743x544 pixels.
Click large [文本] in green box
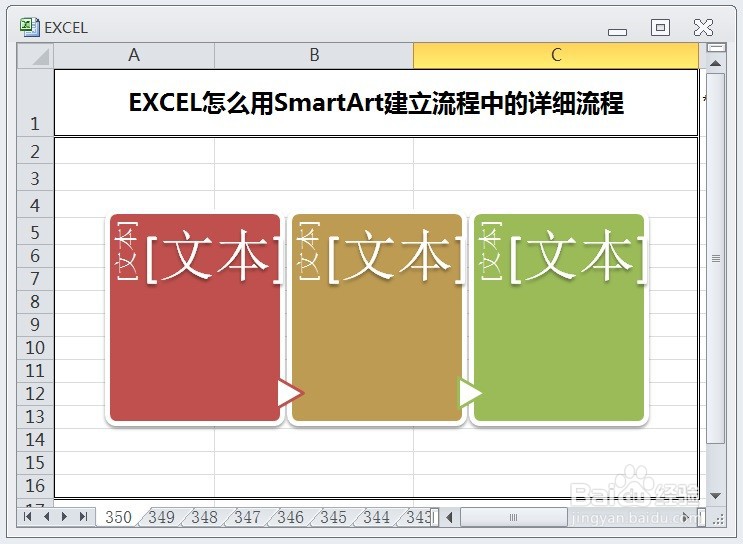click(x=578, y=257)
